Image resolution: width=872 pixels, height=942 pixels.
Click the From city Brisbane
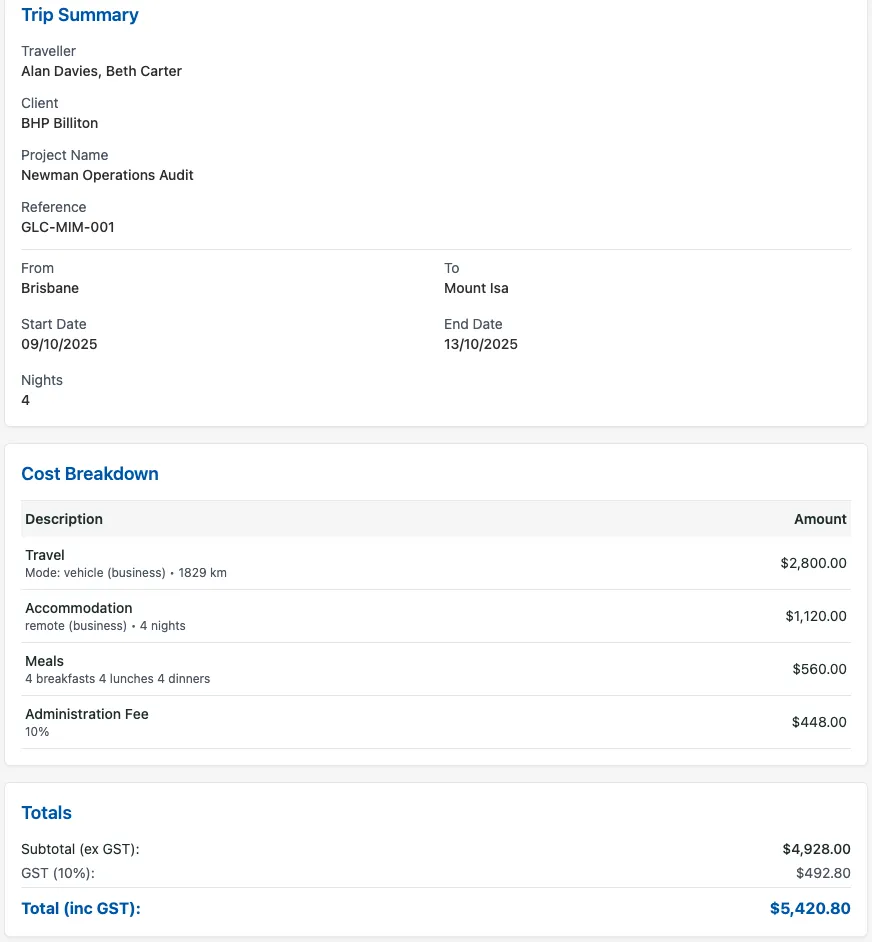click(50, 288)
